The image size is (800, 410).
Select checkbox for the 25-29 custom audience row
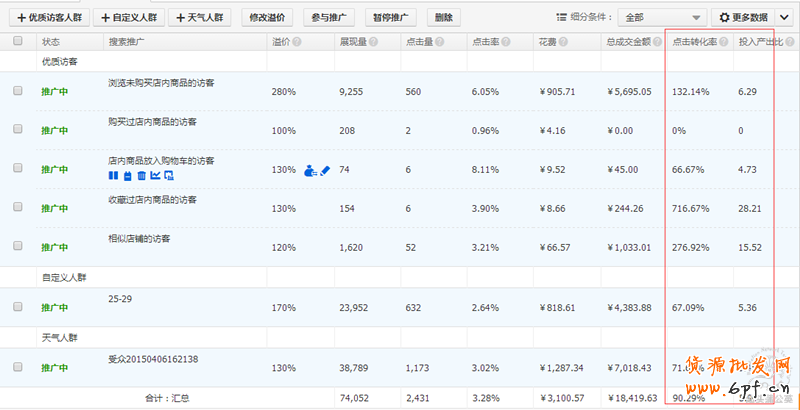coord(17,307)
